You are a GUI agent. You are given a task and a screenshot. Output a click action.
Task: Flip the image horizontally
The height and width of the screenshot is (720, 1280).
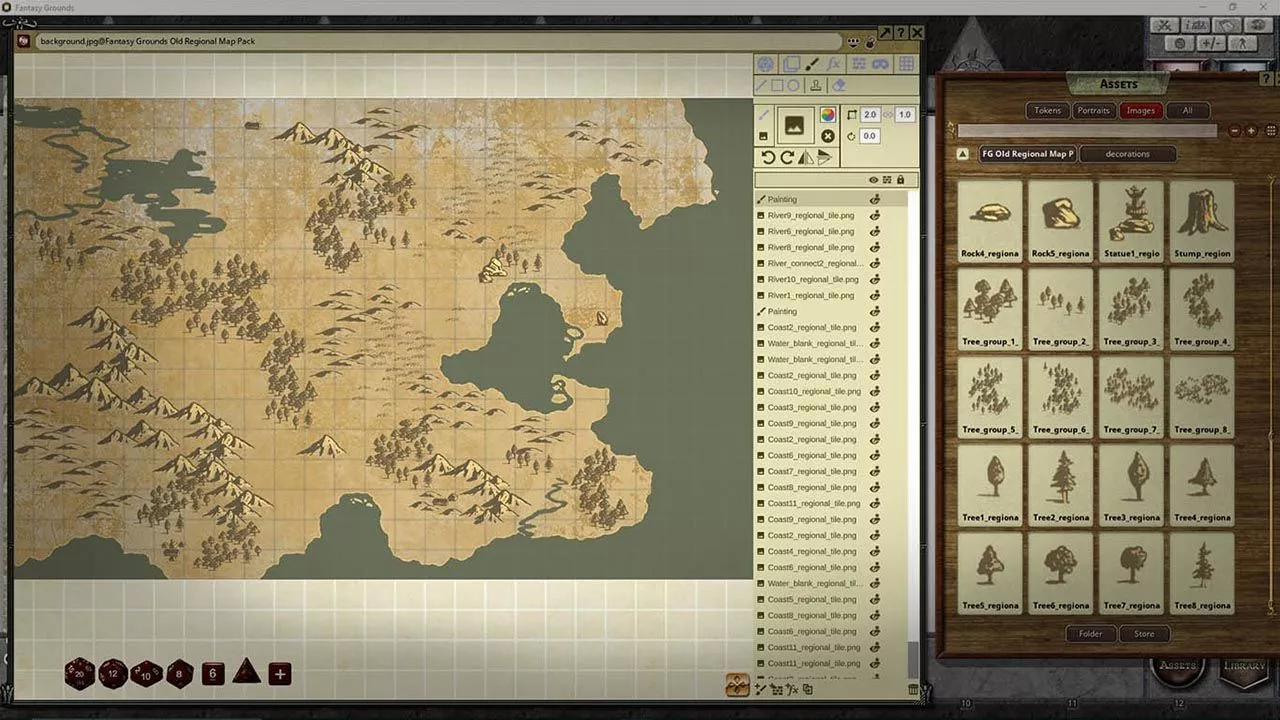806,157
